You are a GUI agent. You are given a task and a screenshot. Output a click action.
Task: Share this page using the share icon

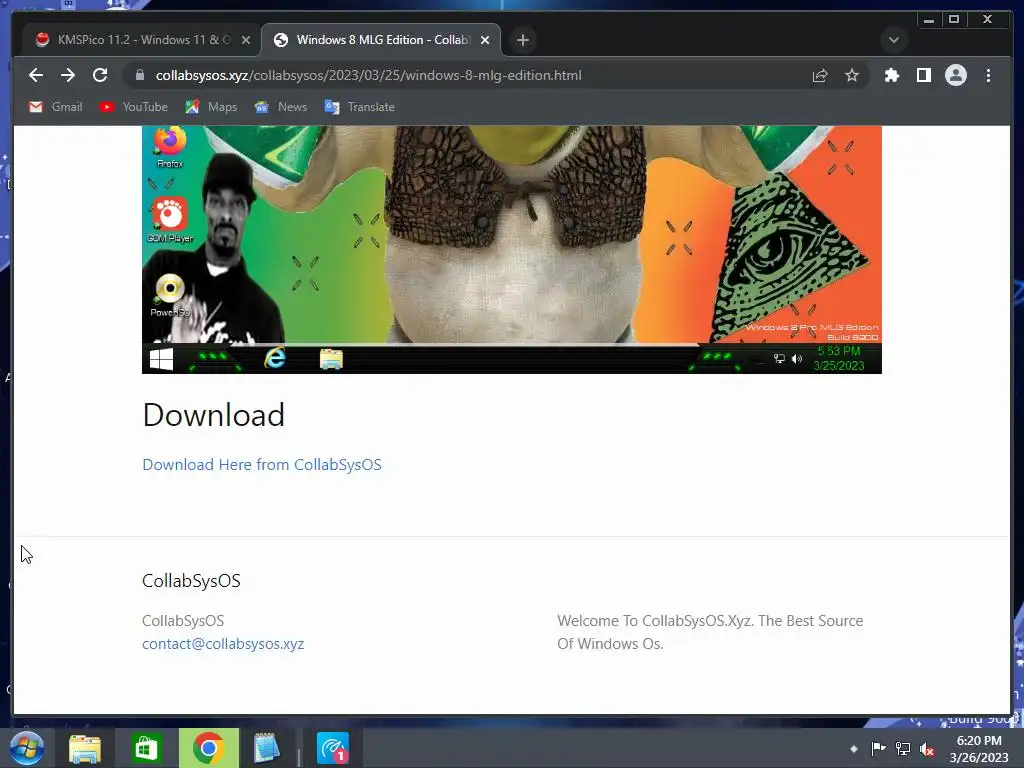820,75
